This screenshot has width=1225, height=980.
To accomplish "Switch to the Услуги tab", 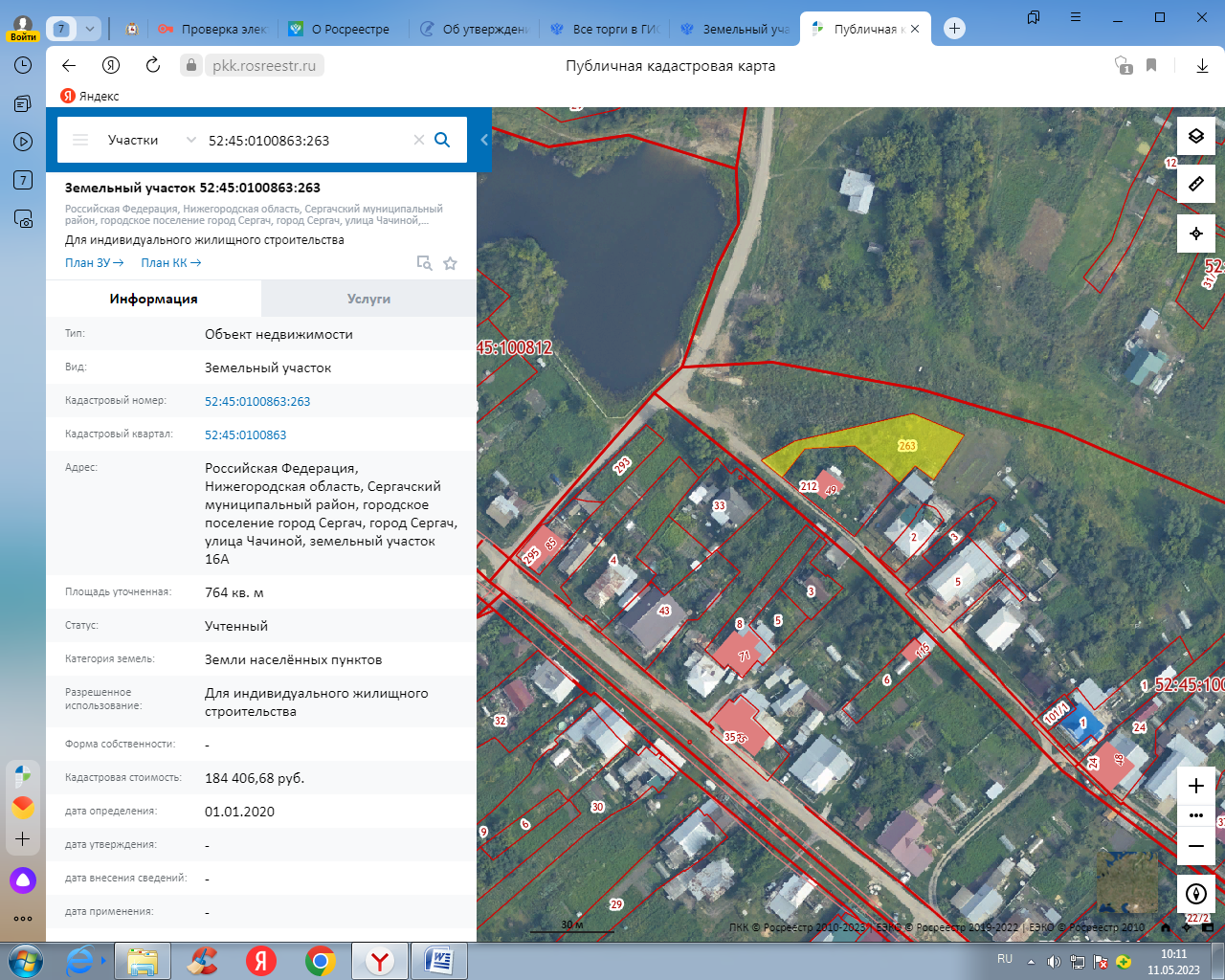I will (368, 299).
